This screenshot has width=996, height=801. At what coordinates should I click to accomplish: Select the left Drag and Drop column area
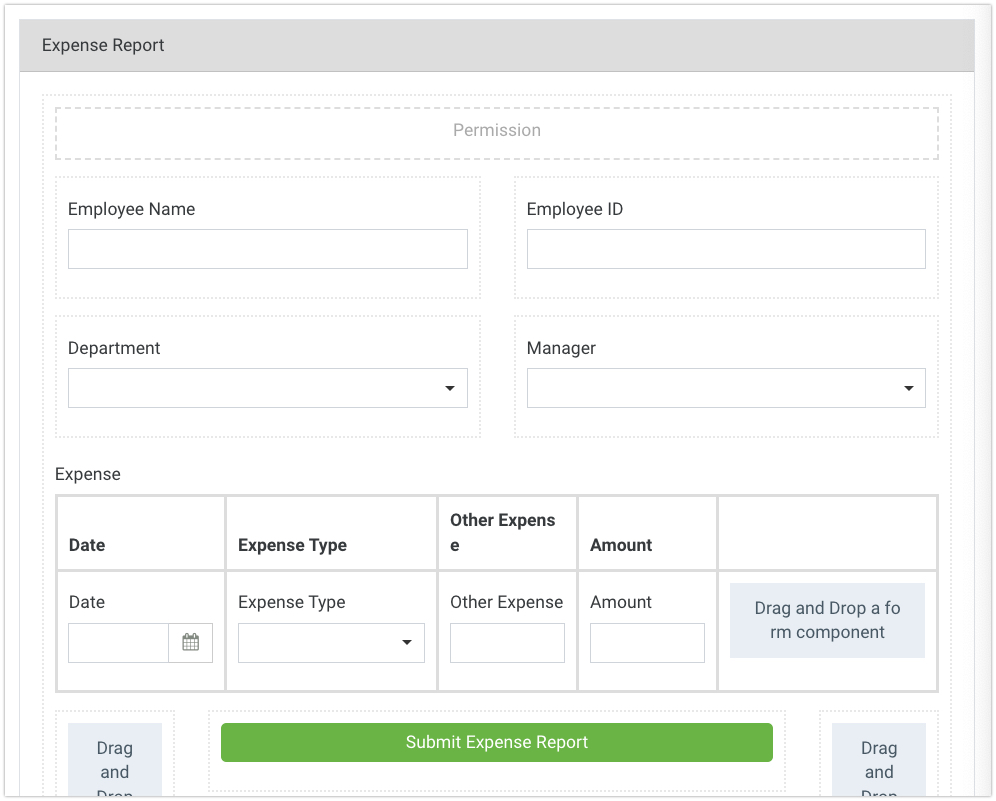tap(115, 761)
